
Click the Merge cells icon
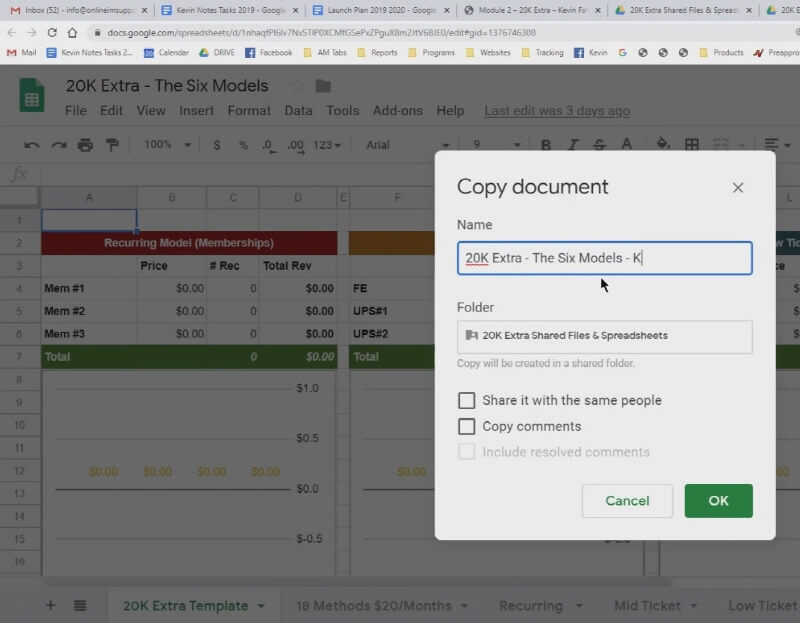coord(720,145)
